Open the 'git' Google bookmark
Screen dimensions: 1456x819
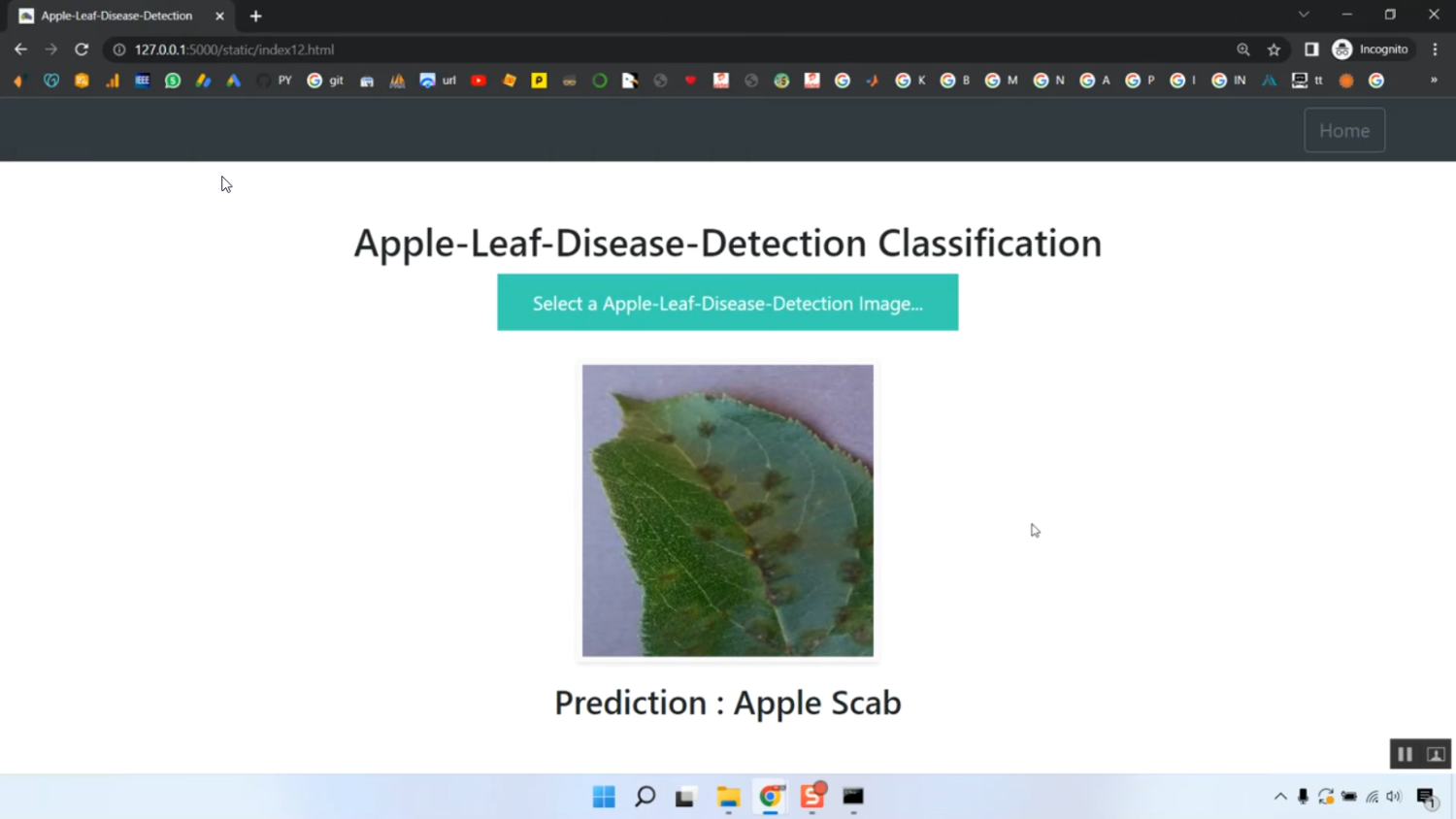(326, 81)
